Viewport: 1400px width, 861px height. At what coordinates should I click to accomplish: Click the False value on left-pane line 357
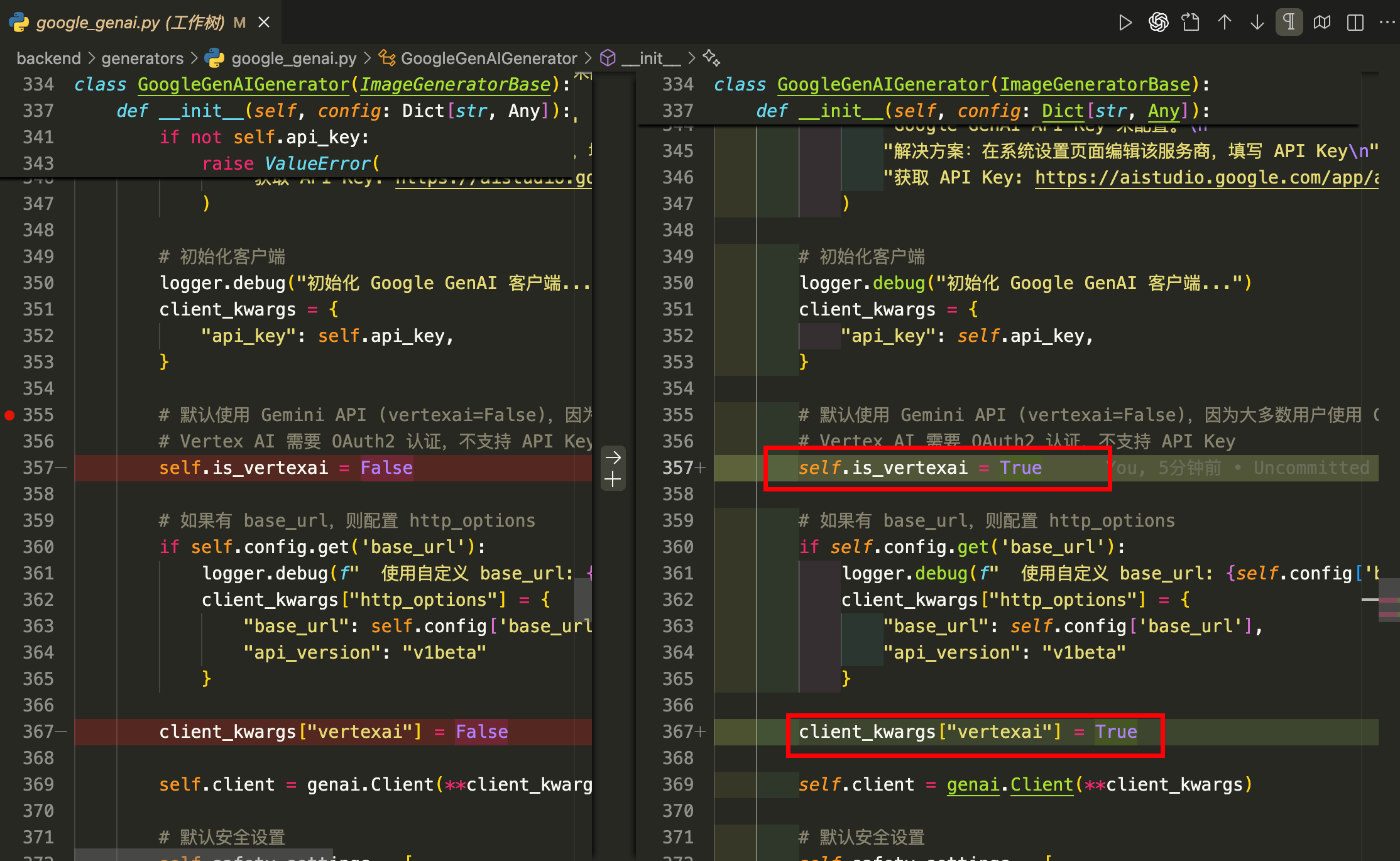pyautogui.click(x=386, y=468)
